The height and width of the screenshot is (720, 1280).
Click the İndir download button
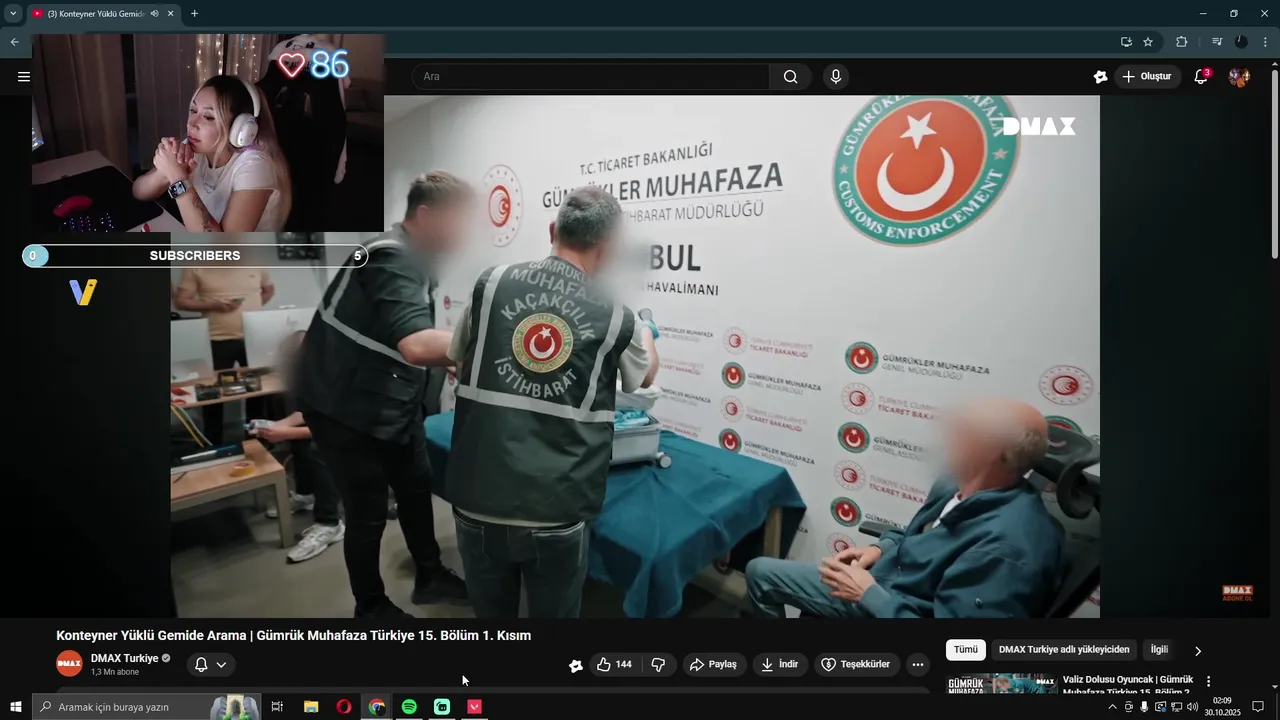click(x=779, y=664)
